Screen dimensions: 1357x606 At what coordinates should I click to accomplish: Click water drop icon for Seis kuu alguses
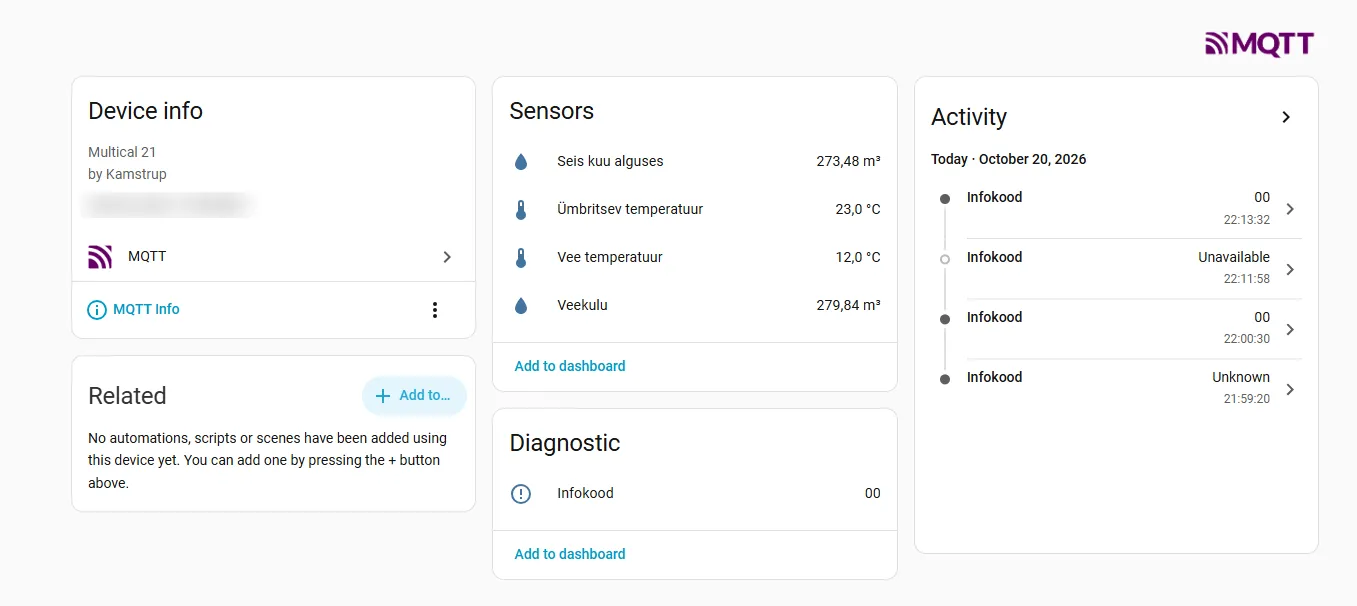tap(521, 162)
